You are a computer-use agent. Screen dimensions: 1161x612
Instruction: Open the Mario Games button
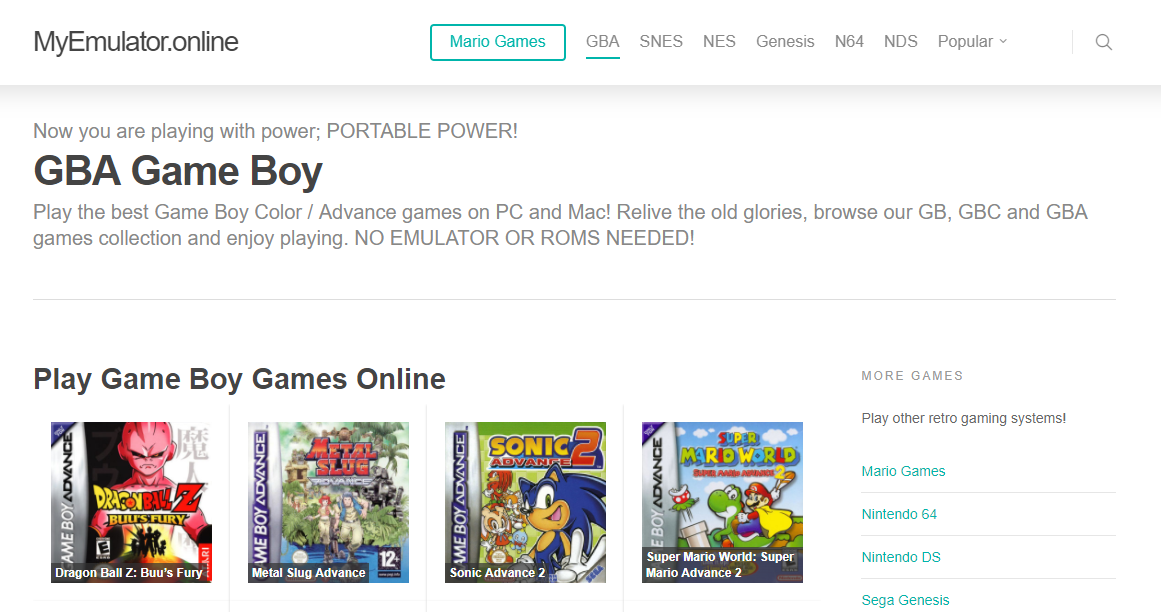click(x=497, y=42)
